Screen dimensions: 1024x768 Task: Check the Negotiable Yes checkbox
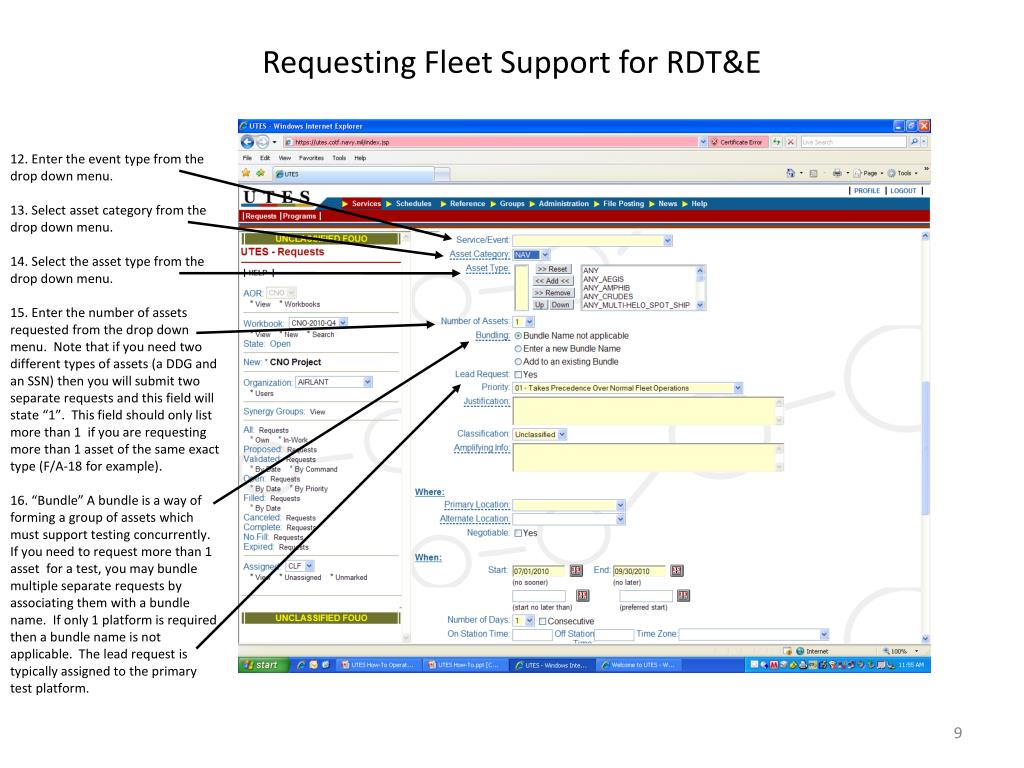(x=518, y=533)
